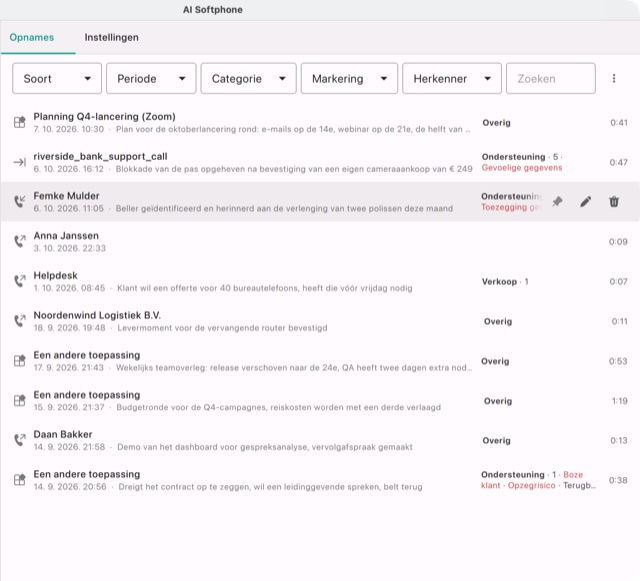The width and height of the screenshot is (640, 581).
Task: Click the Verkoop · 1 category label
Action: pyautogui.click(x=505, y=281)
